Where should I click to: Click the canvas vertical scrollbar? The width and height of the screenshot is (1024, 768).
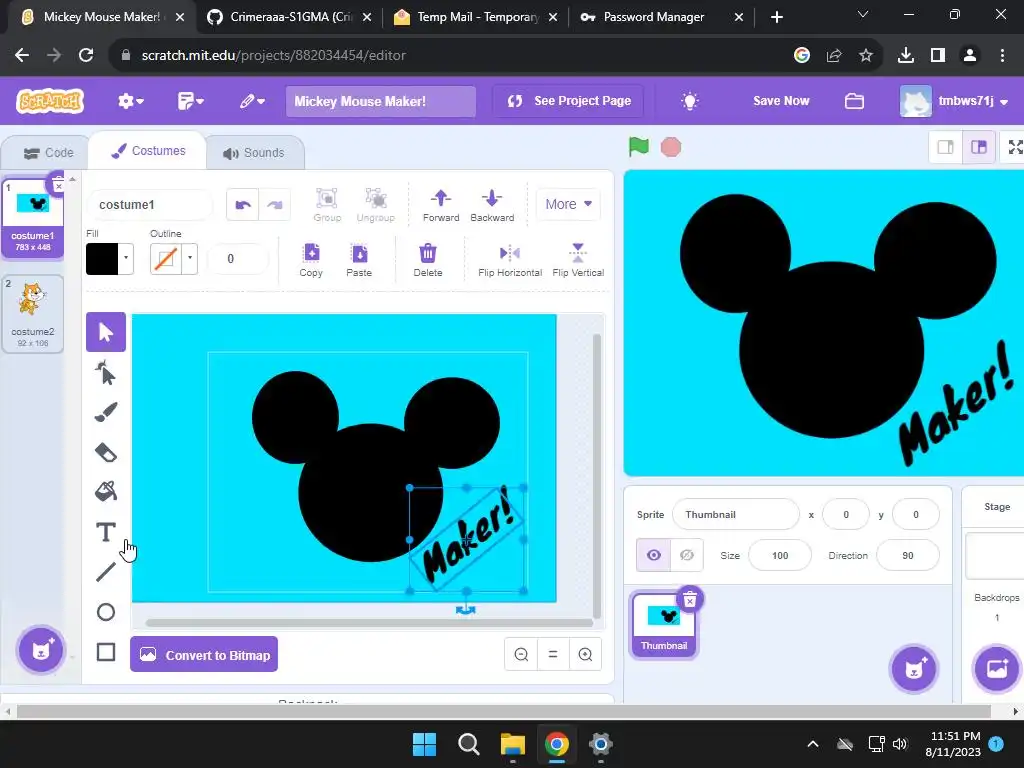click(596, 475)
